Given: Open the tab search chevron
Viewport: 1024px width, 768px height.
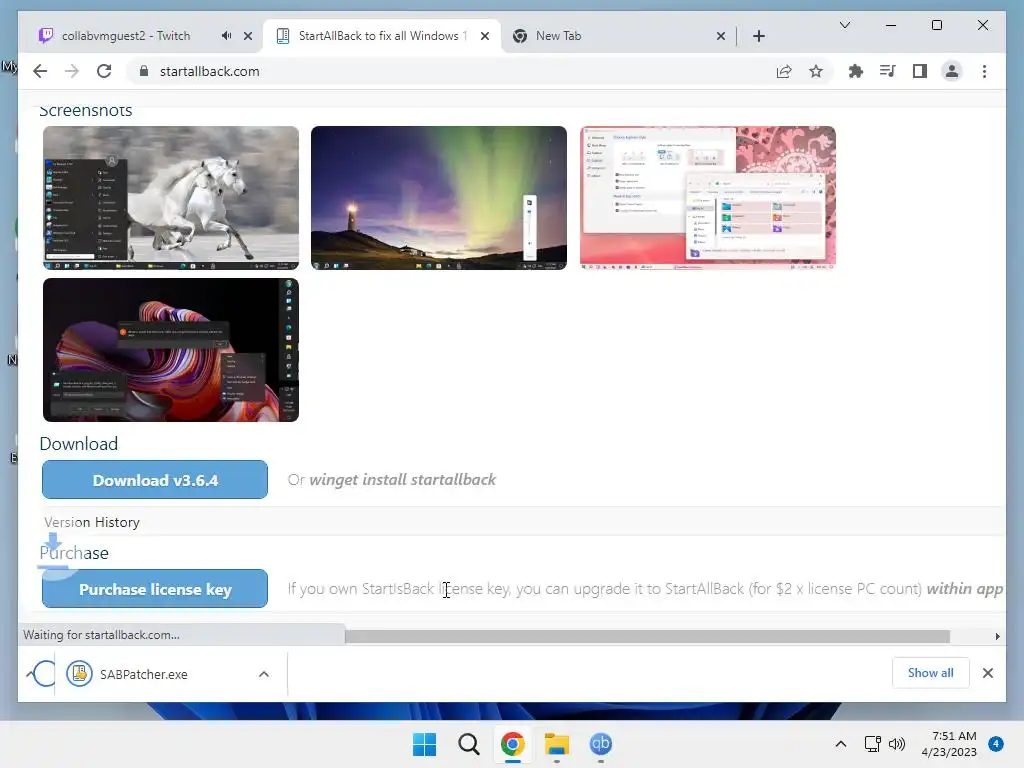Looking at the screenshot, I should coord(844,25).
